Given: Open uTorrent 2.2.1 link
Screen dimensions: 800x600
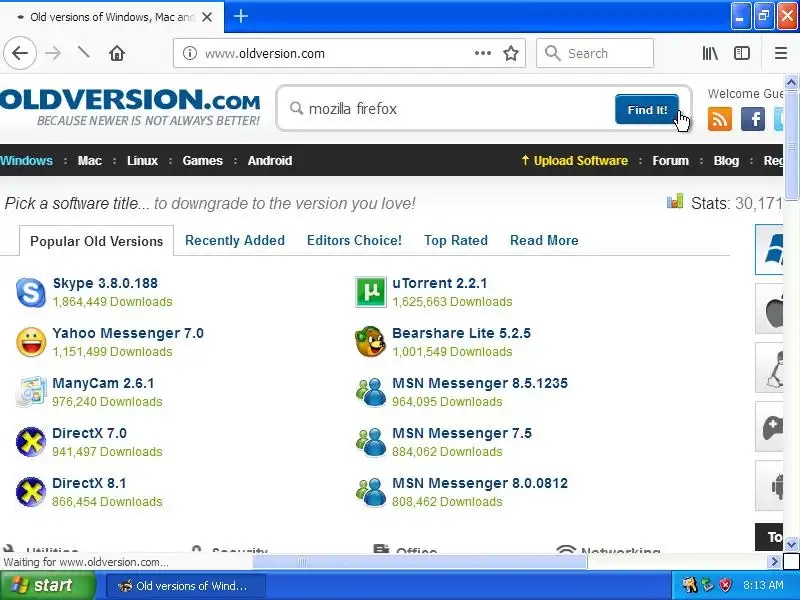Looking at the screenshot, I should click(439, 283).
